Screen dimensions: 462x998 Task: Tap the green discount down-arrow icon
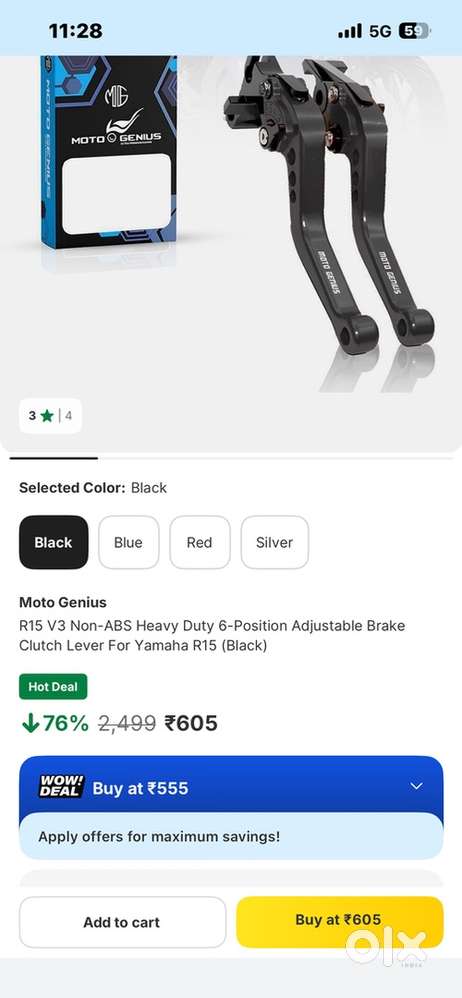tap(30, 724)
